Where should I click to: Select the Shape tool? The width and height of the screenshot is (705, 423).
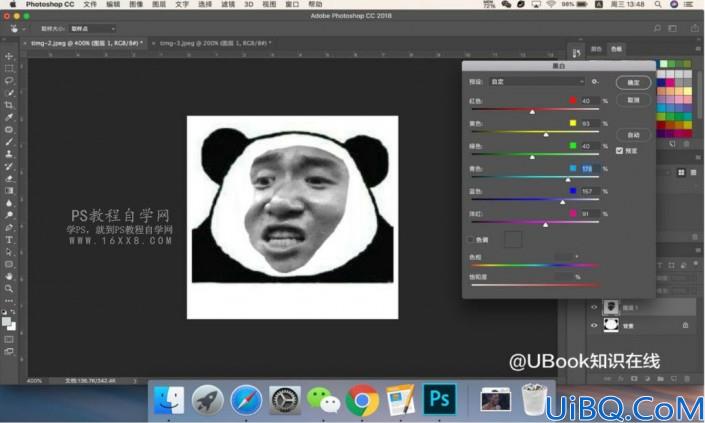pos(9,264)
